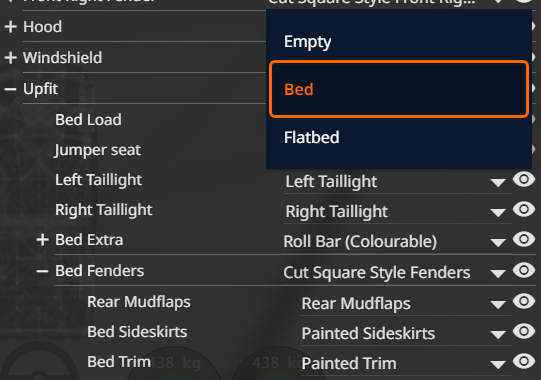Select the Bed option in dropdown
The width and height of the screenshot is (541, 380).
coord(399,89)
